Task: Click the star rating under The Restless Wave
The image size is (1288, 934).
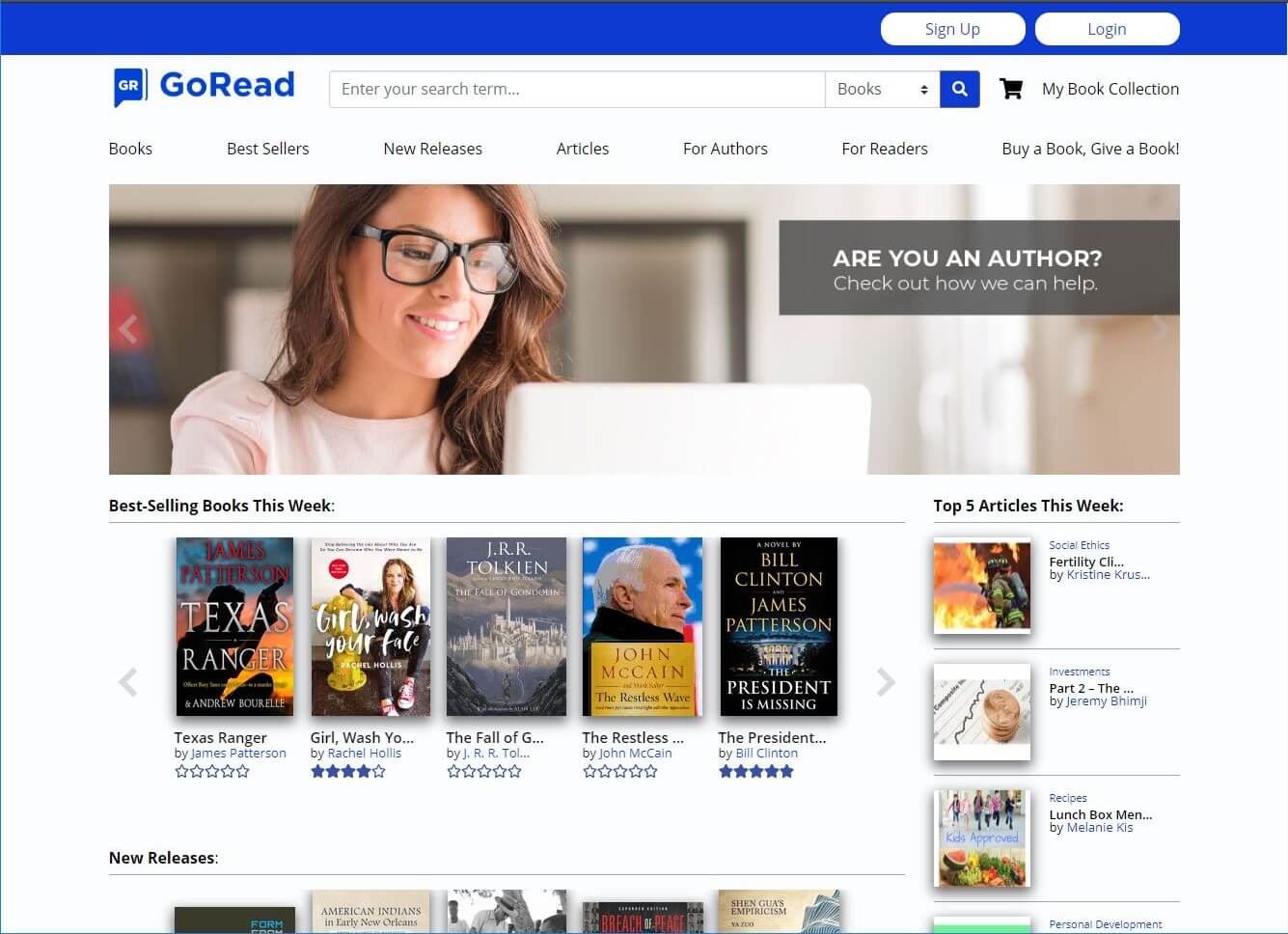Action: (620, 771)
